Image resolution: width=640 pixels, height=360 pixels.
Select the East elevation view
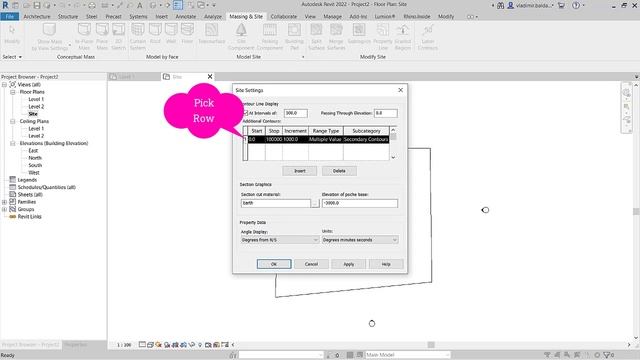[33, 151]
